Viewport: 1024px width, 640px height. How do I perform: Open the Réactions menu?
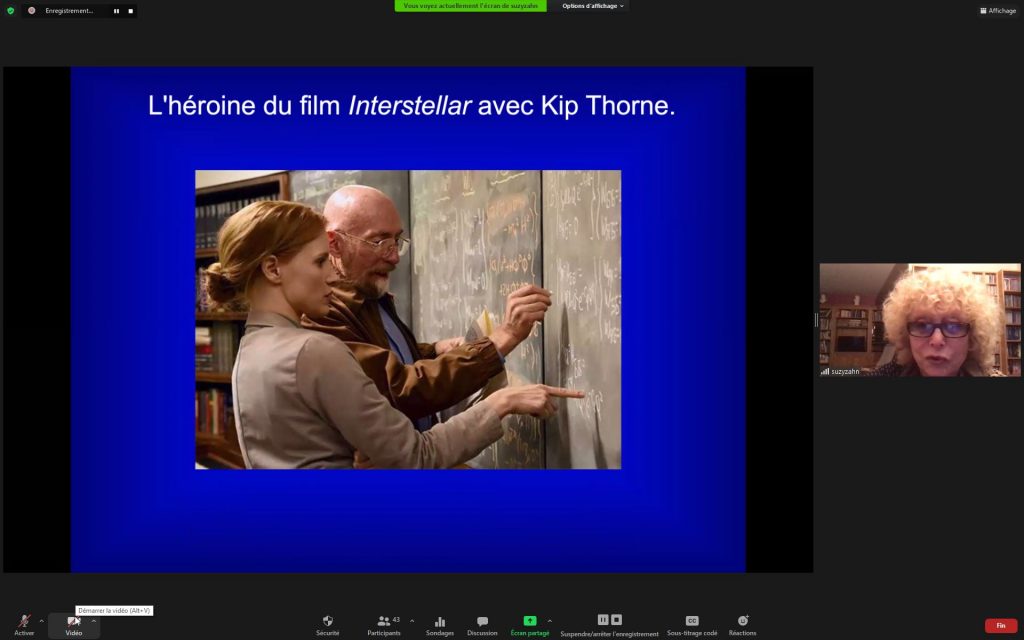(x=743, y=625)
